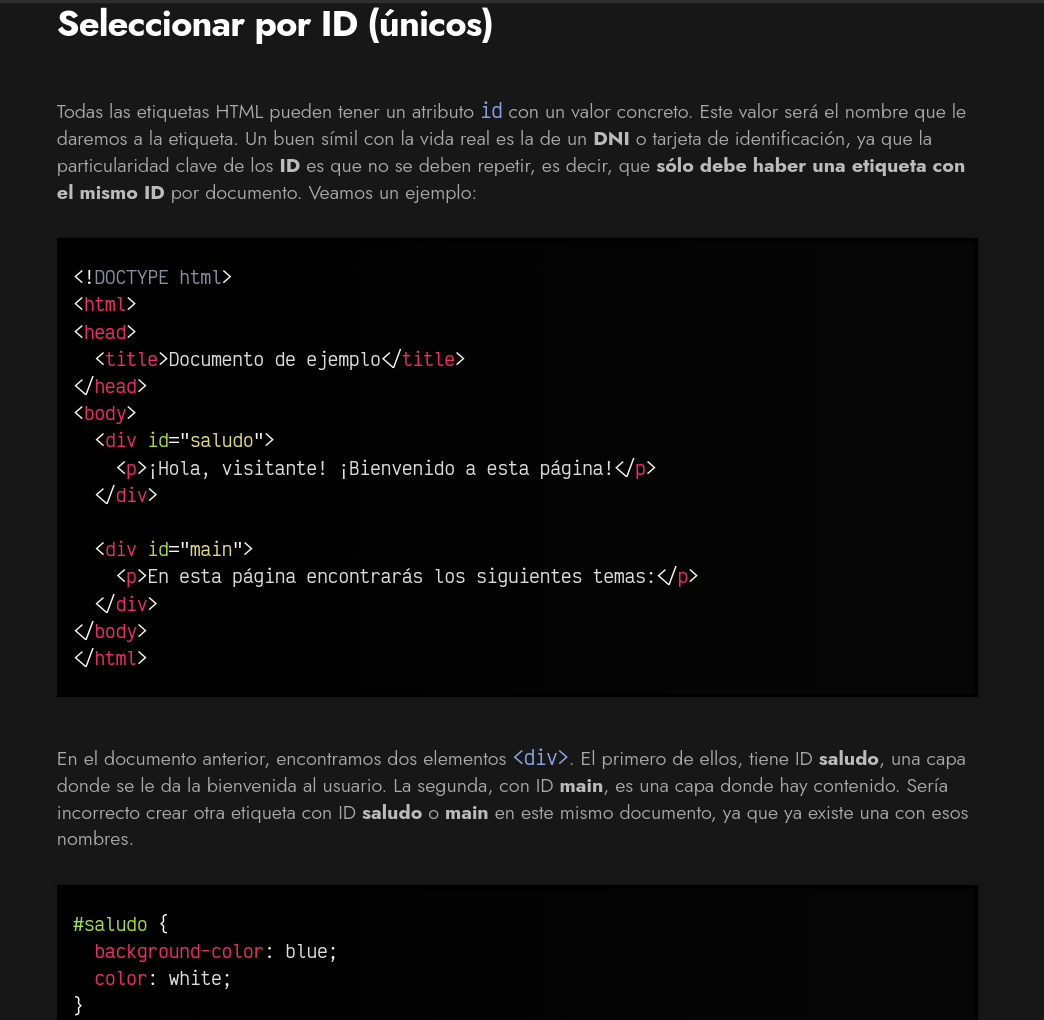Click the closing '</body>' tag line
This screenshot has height=1020, width=1044.
point(110,631)
